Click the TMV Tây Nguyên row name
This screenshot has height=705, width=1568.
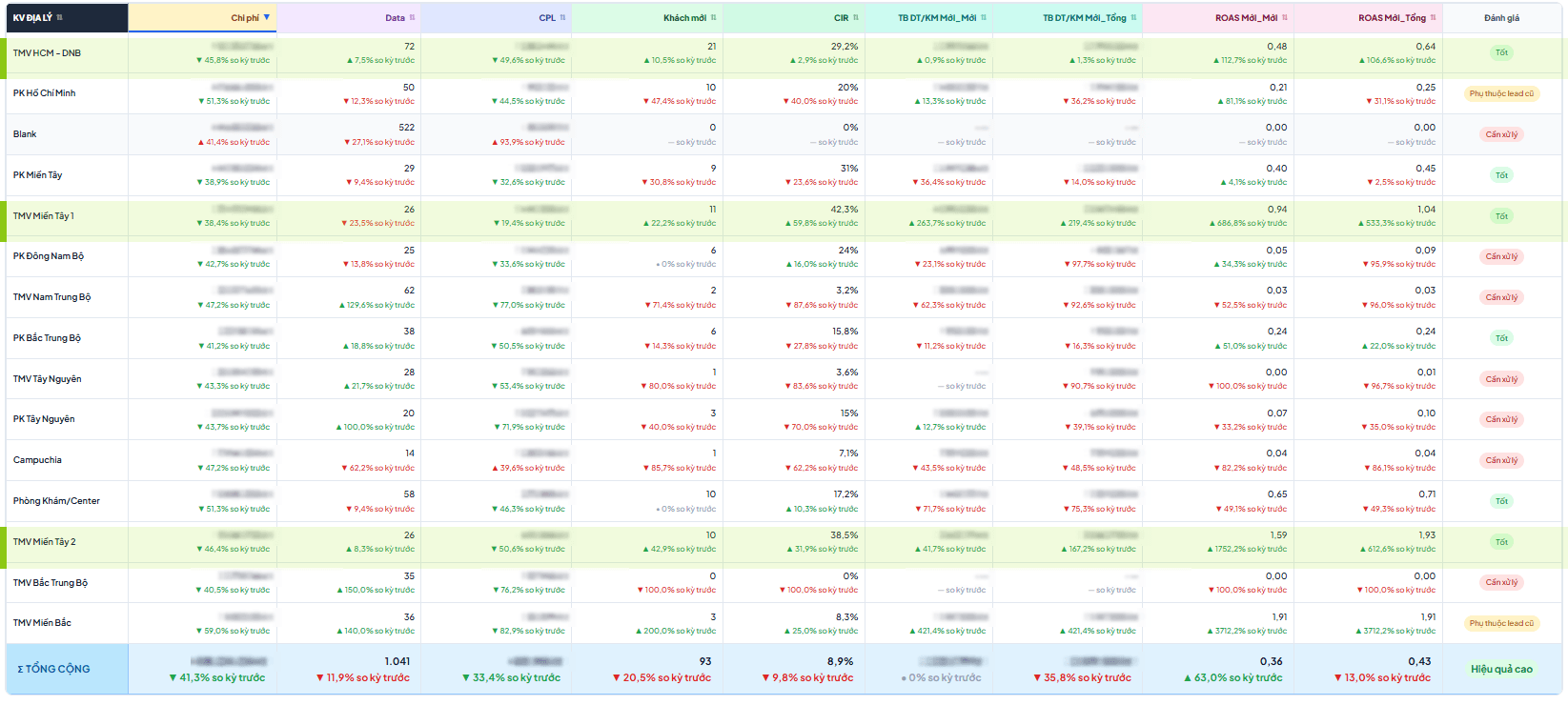click(x=47, y=379)
